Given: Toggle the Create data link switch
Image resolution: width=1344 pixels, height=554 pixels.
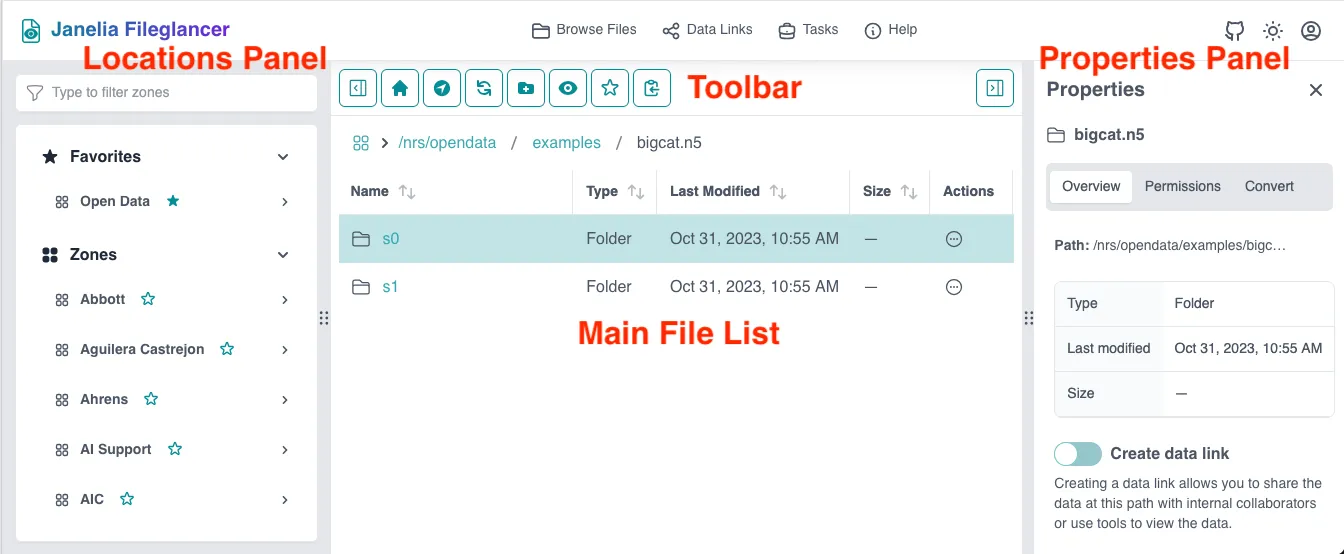Looking at the screenshot, I should point(1078,453).
